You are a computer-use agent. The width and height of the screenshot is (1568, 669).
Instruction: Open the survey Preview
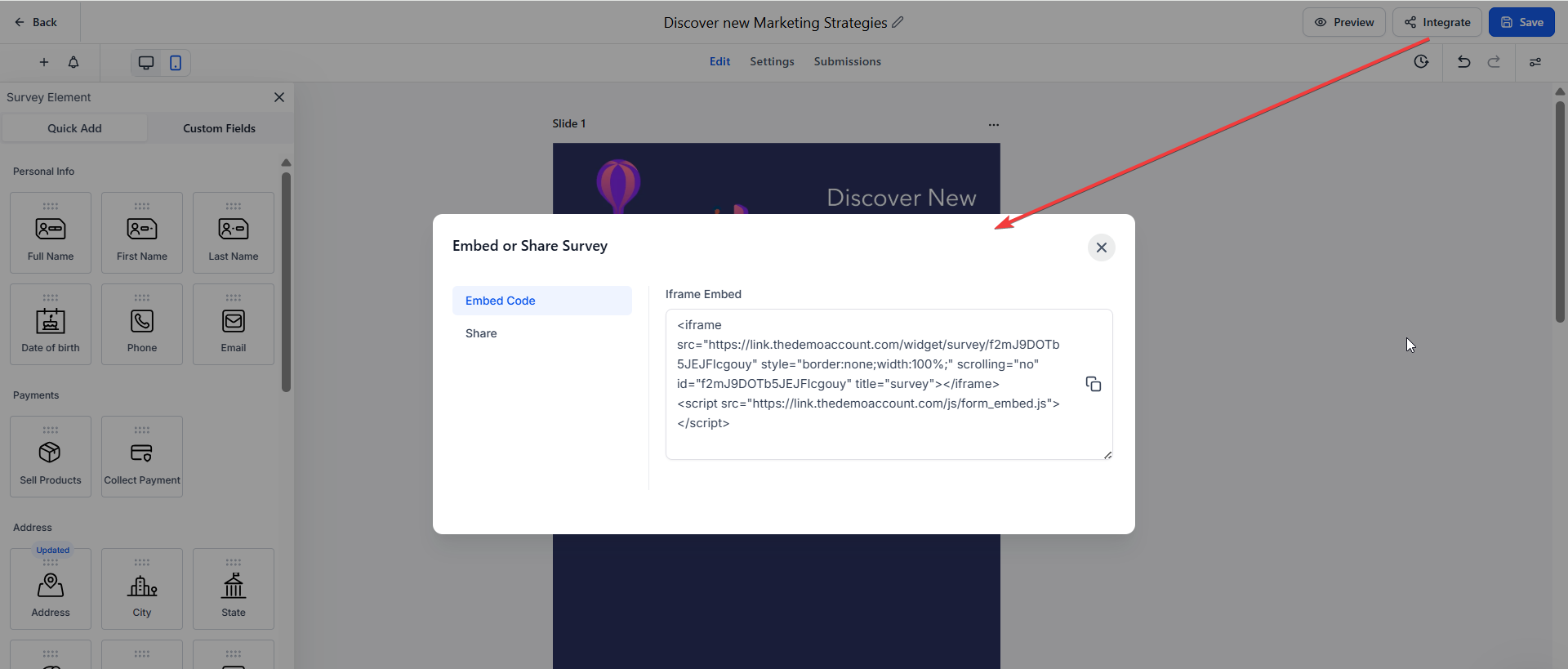coord(1344,22)
